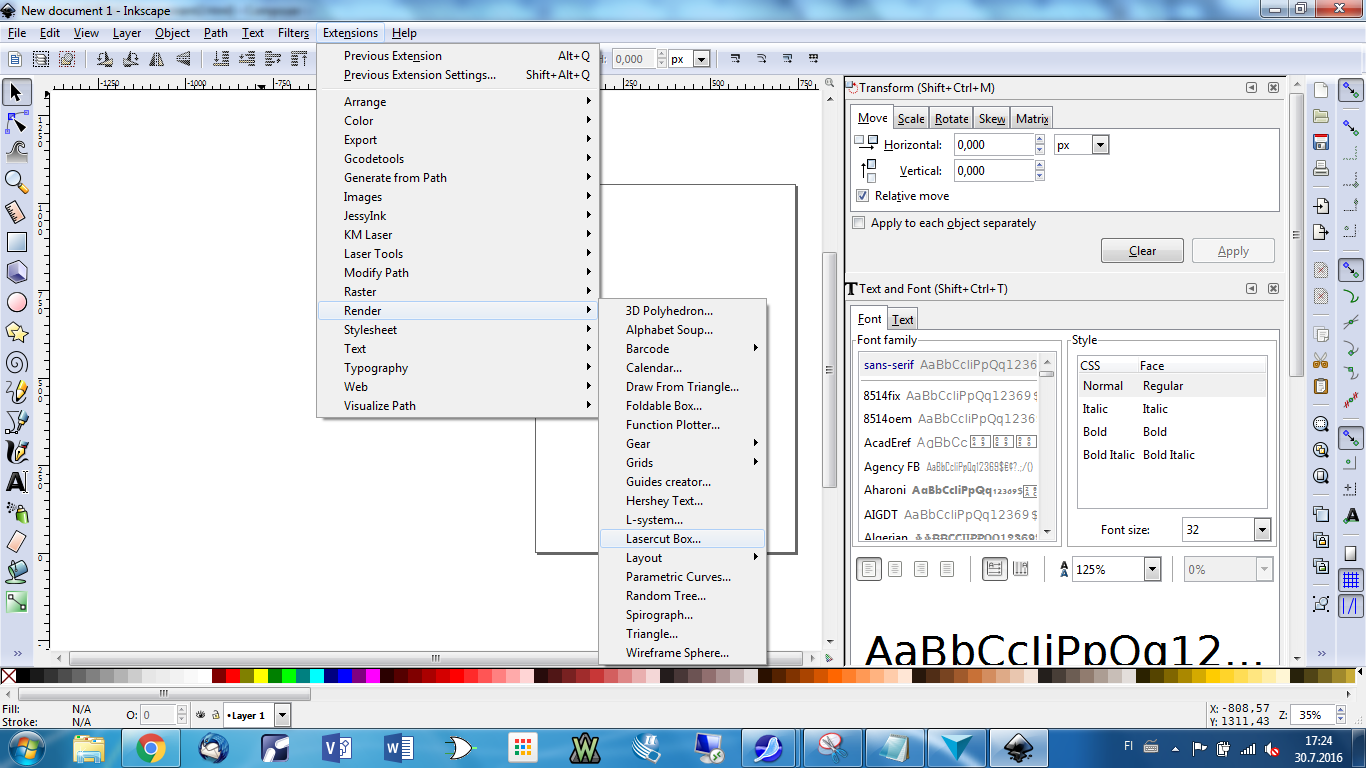Click the no-color X swatch
Viewport: 1366px width, 768px height.
pos(8,676)
